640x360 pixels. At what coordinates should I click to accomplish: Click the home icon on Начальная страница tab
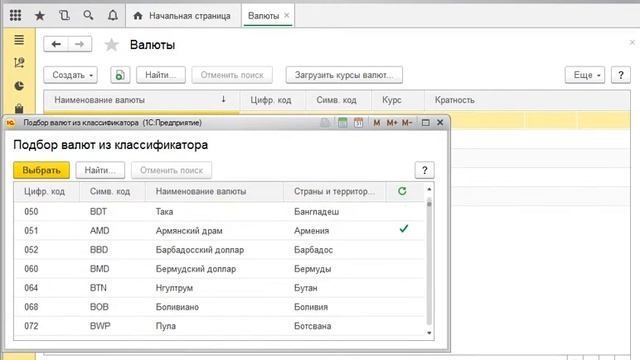[138, 16]
